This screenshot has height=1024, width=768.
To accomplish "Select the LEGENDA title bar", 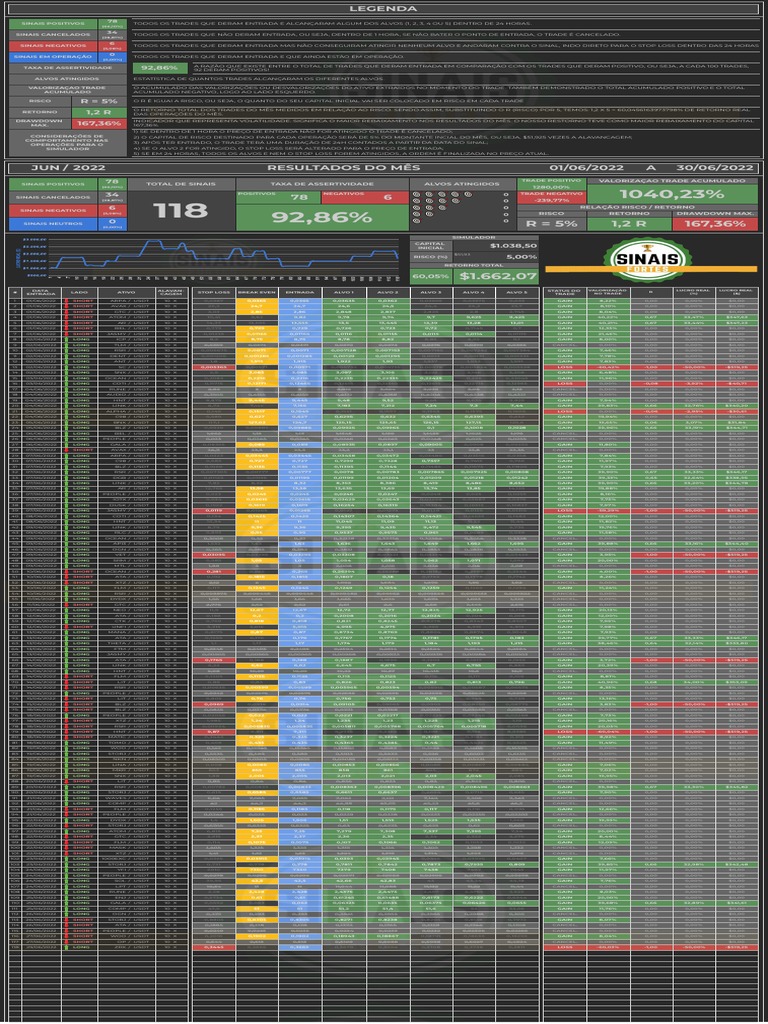I will point(383,8).
